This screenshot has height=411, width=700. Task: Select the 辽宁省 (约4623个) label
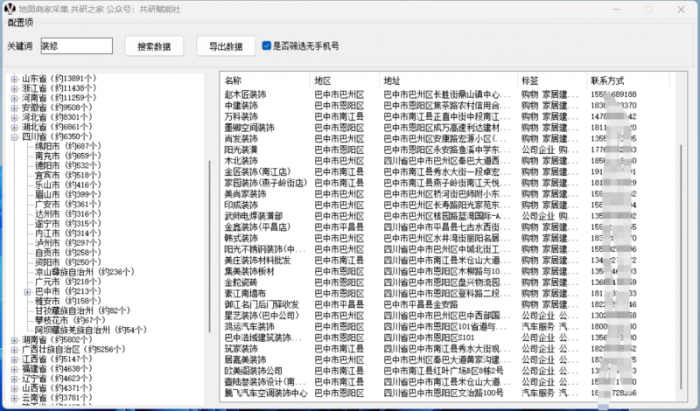(58, 378)
